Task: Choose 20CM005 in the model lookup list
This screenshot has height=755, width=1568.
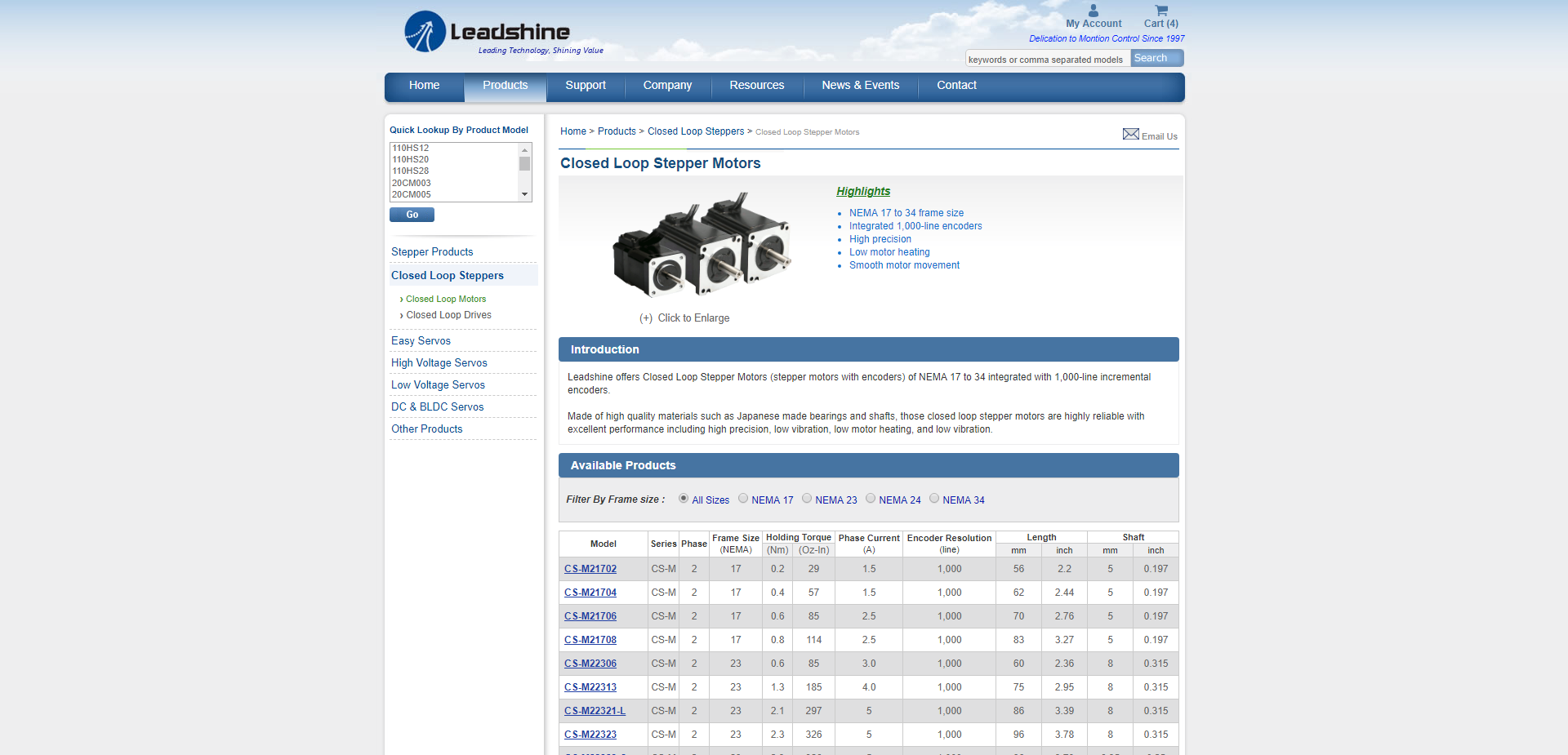Action: pyautogui.click(x=454, y=195)
